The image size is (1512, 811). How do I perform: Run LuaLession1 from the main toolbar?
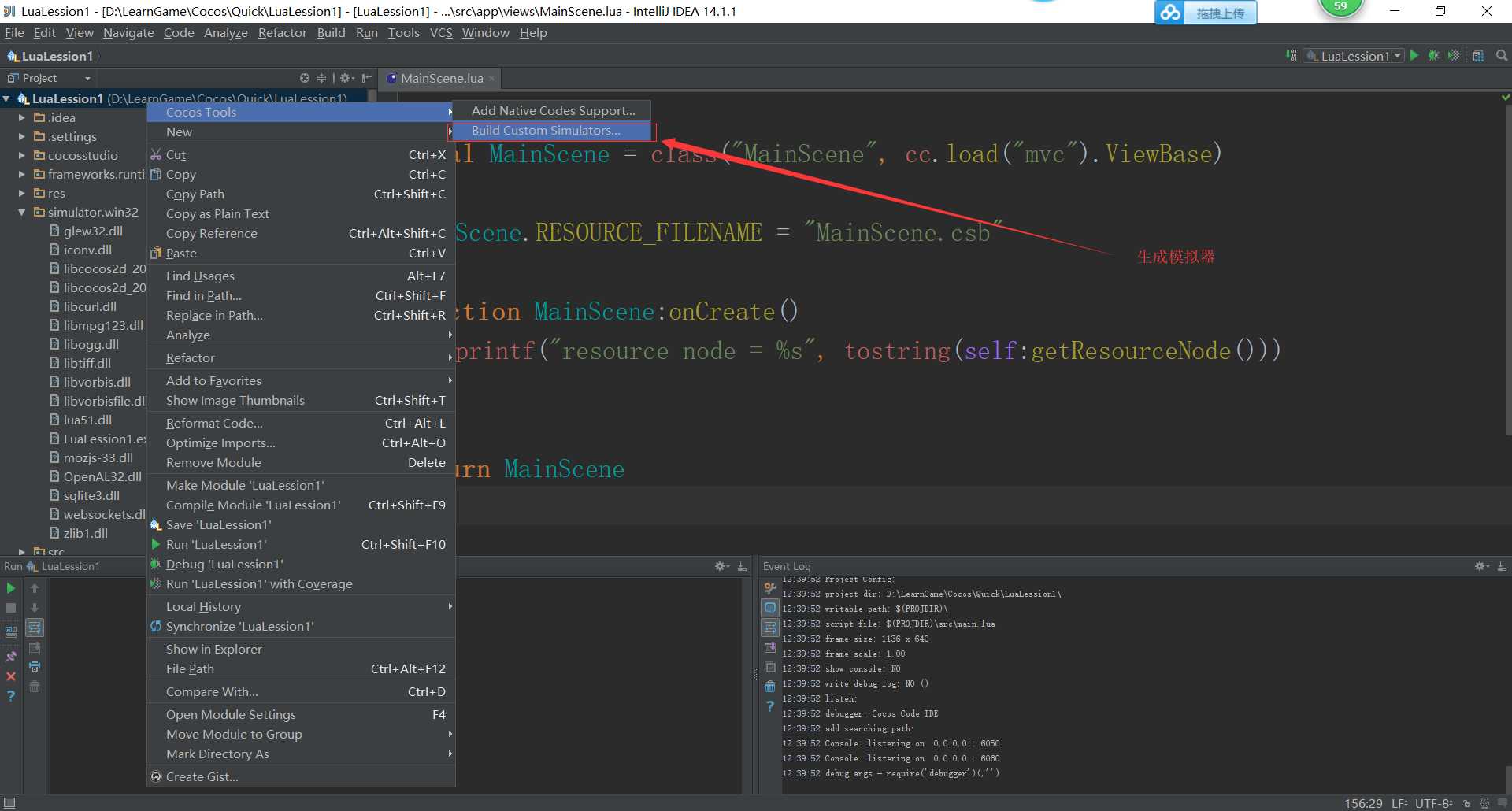(x=1414, y=55)
